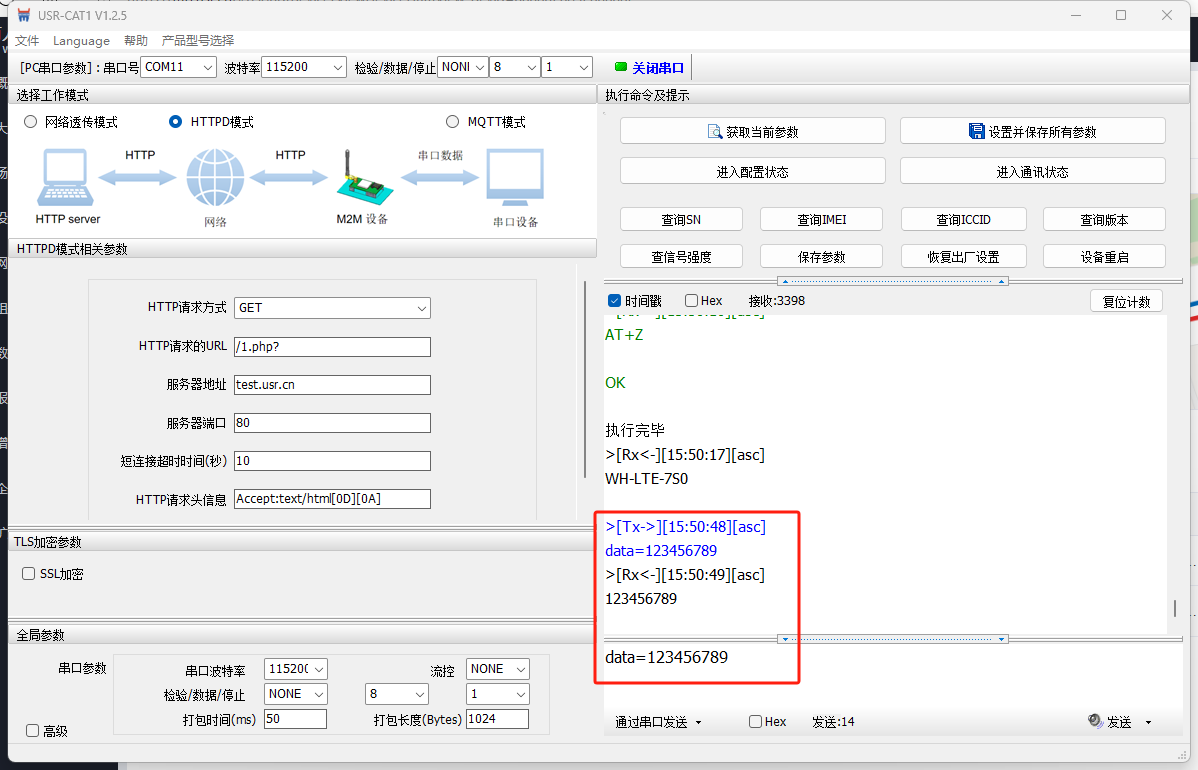
Task: Select the MQTT模式 radio button
Action: click(453, 122)
